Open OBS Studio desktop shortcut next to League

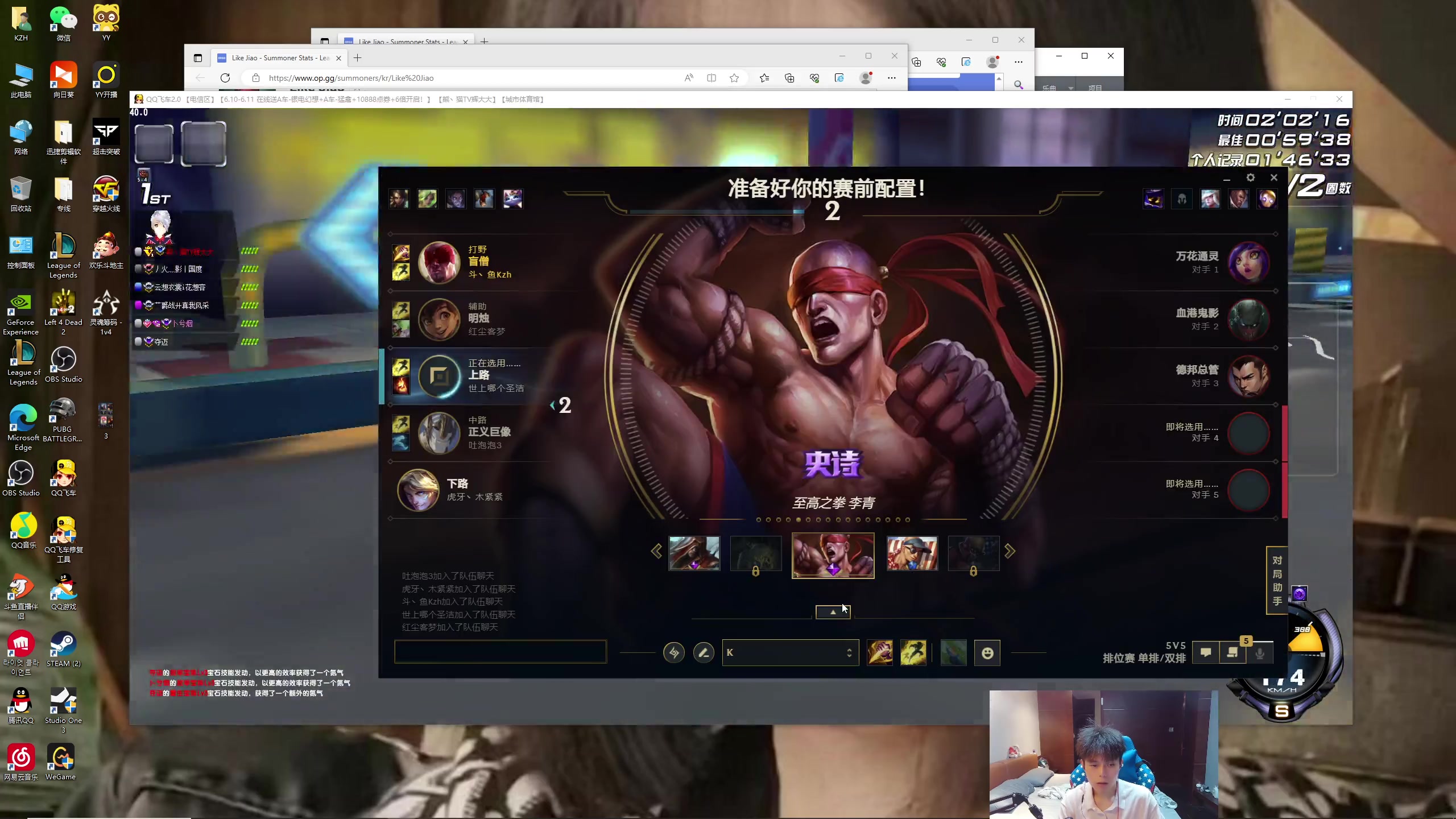(x=63, y=365)
